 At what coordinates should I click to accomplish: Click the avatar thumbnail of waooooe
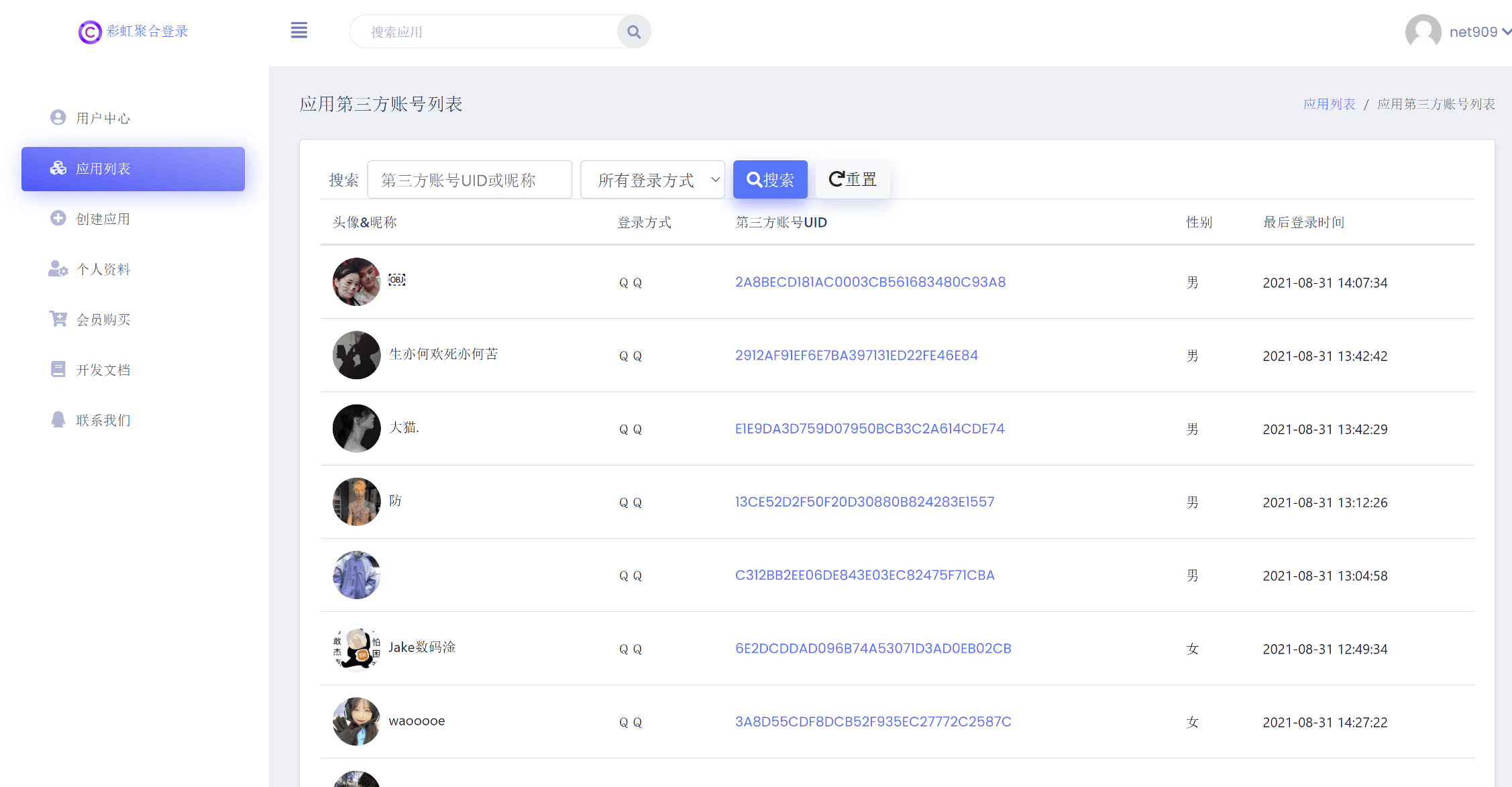click(356, 721)
